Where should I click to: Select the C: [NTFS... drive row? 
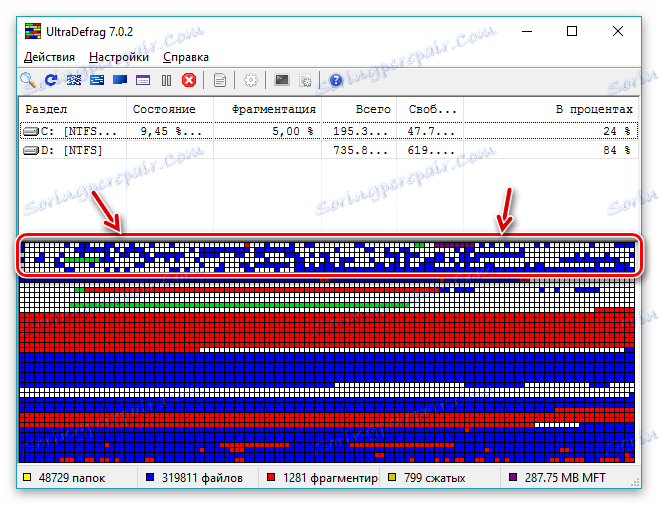tap(329, 131)
